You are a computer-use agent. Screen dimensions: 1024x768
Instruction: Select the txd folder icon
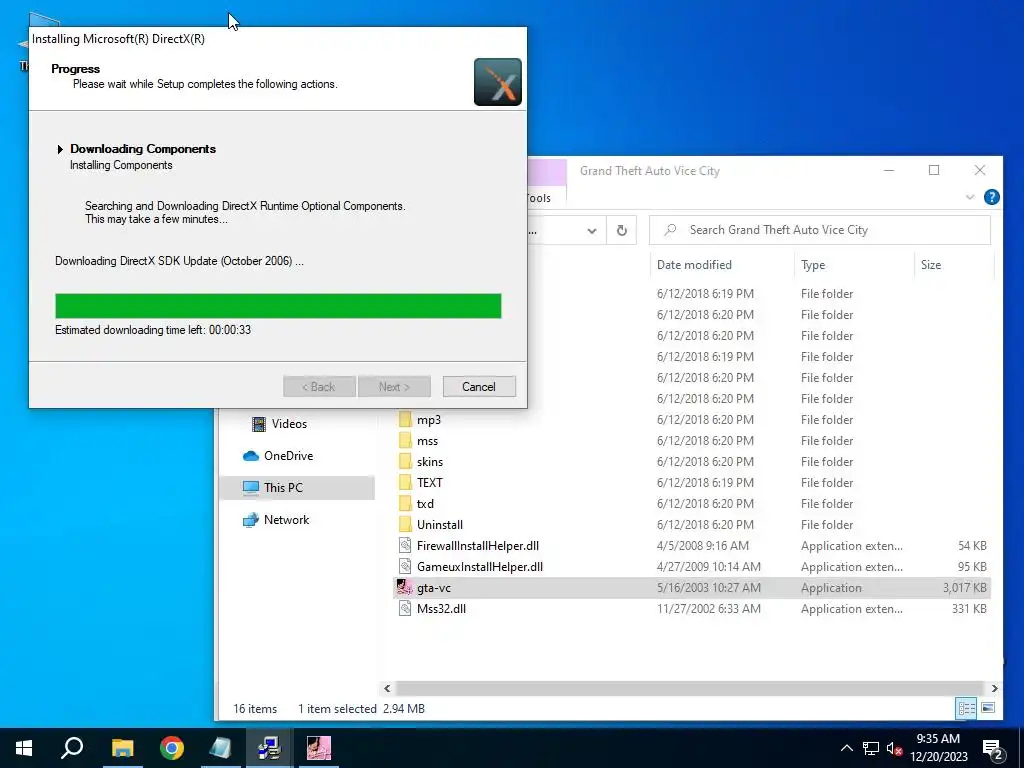(x=406, y=504)
